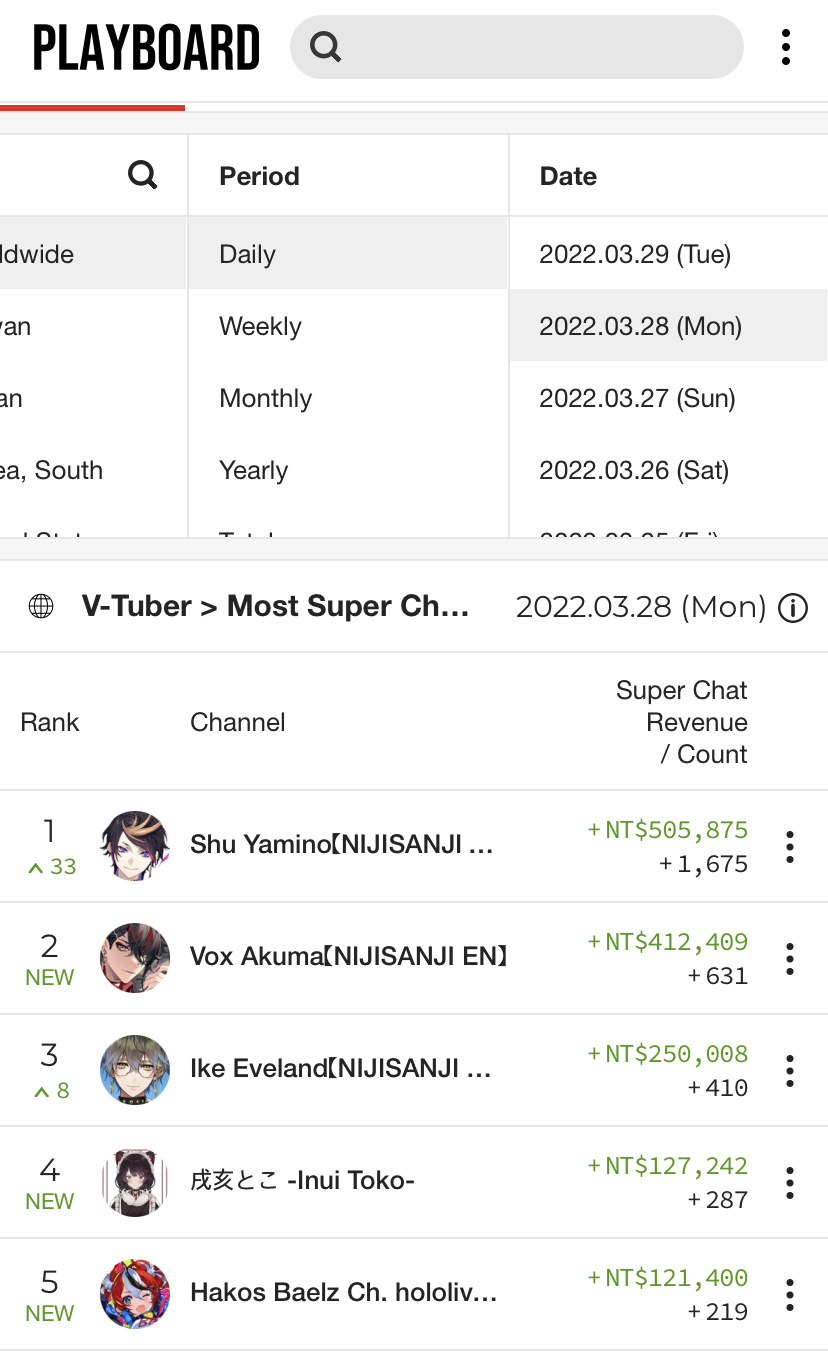The width and height of the screenshot is (828, 1352).
Task: Pick date 2022.03.27 (Sun)
Action: (669, 398)
